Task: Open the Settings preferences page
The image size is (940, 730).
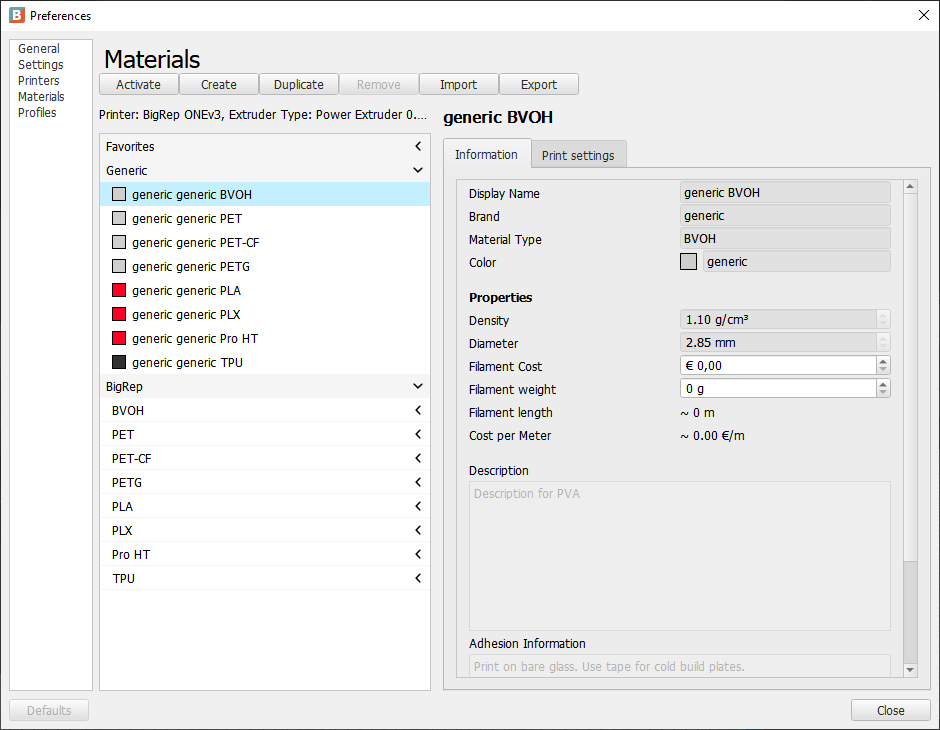Action: [x=41, y=65]
